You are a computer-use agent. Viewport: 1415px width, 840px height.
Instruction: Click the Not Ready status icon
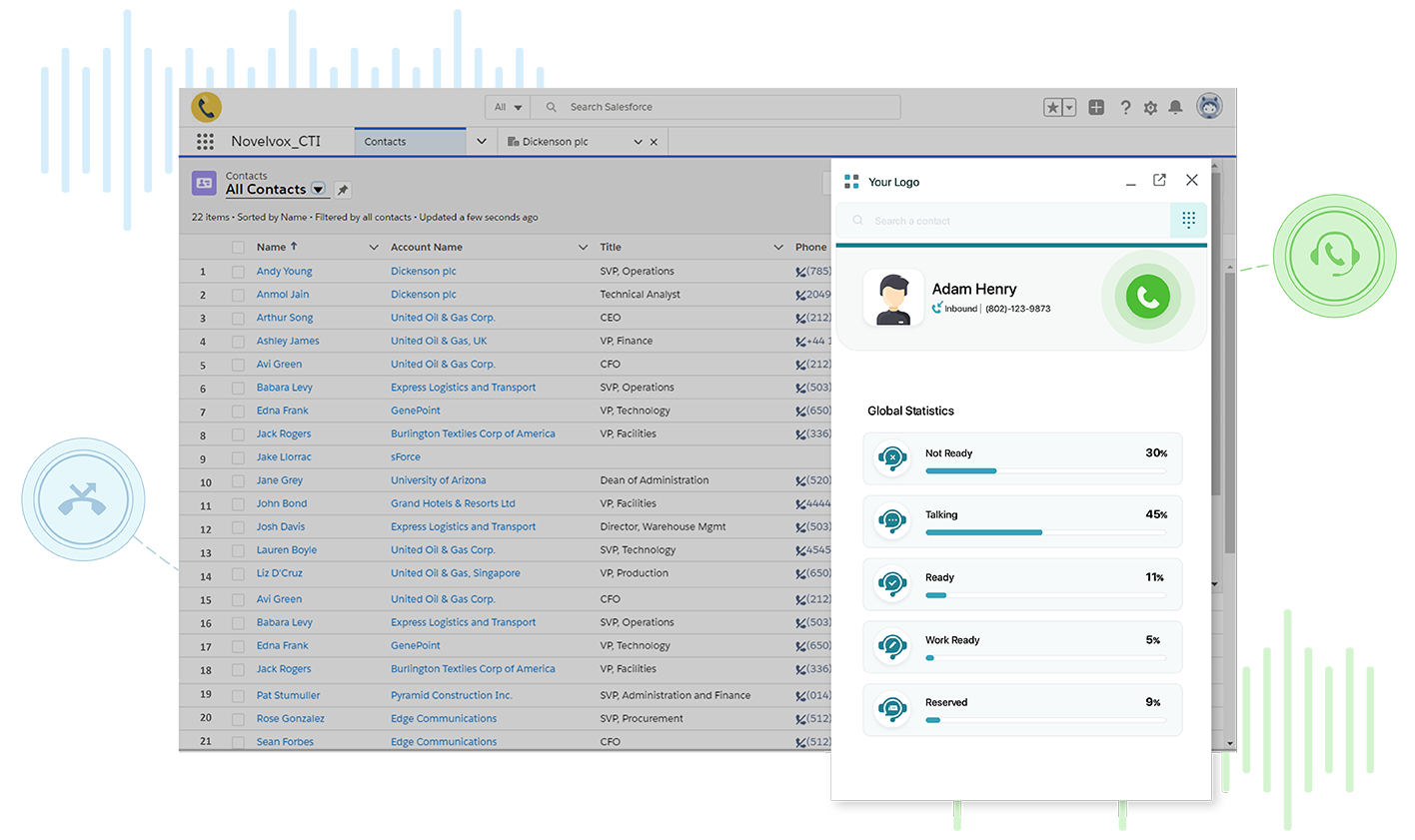tap(891, 458)
